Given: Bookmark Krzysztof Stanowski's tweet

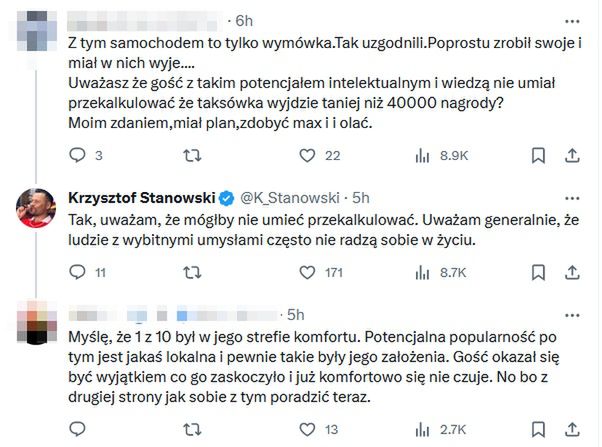Looking at the screenshot, I should click(x=539, y=271).
